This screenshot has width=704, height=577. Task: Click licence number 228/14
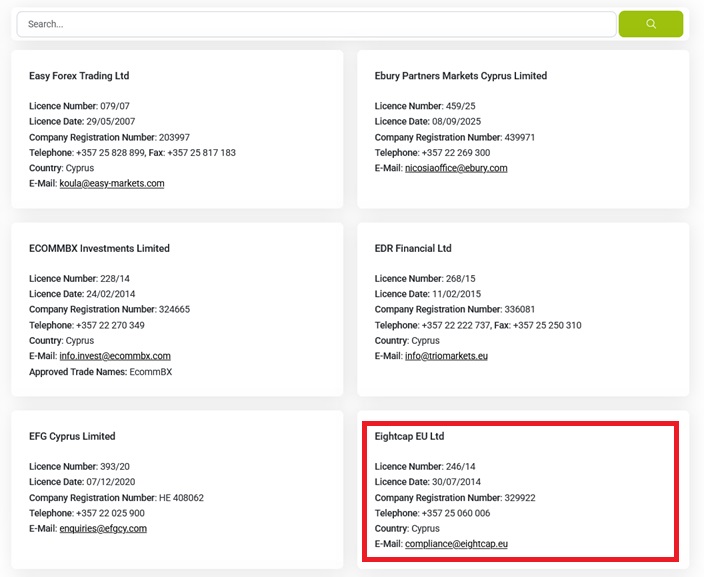tap(115, 278)
